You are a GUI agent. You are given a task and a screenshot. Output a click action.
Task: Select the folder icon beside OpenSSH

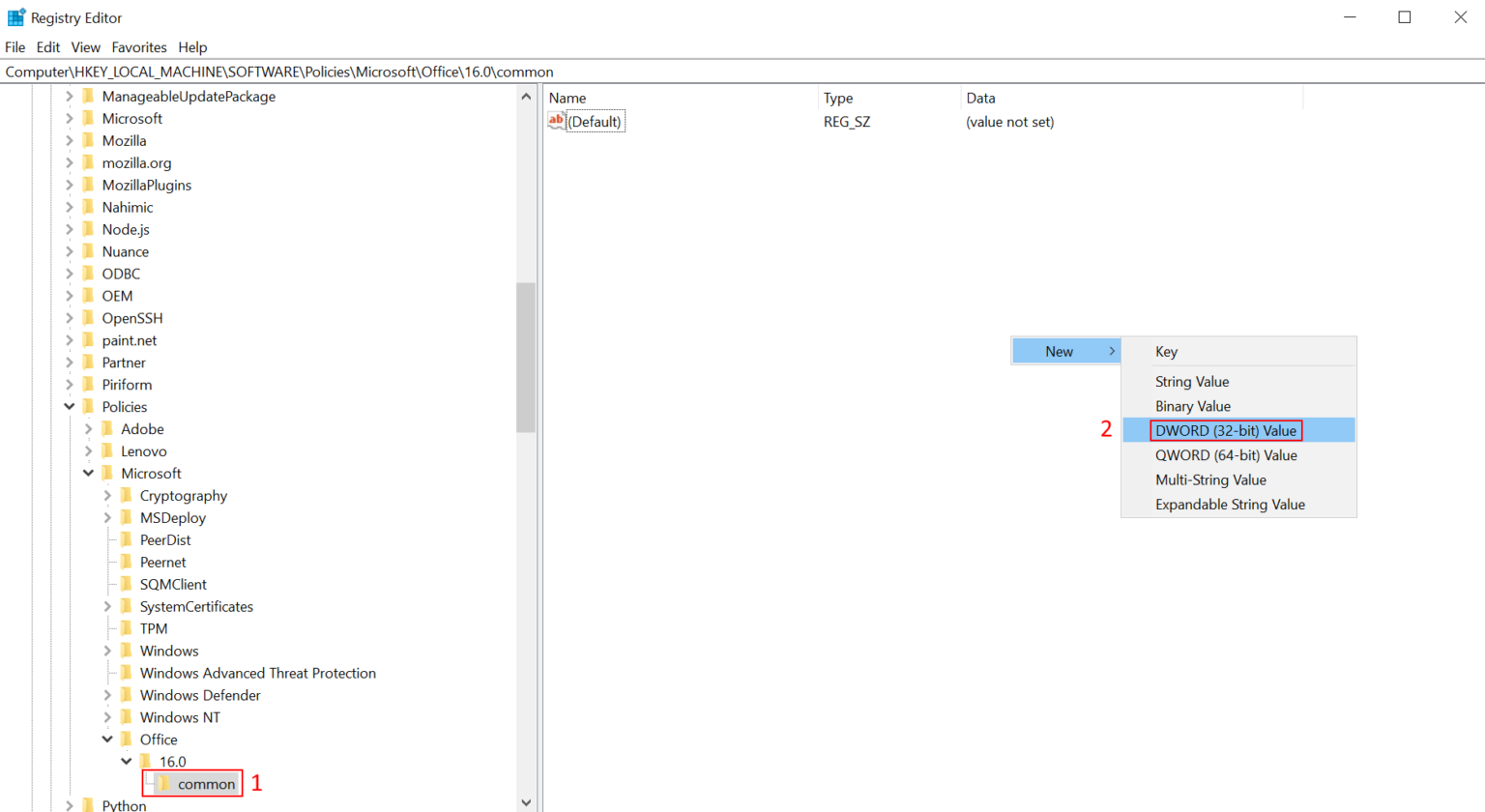pos(89,318)
